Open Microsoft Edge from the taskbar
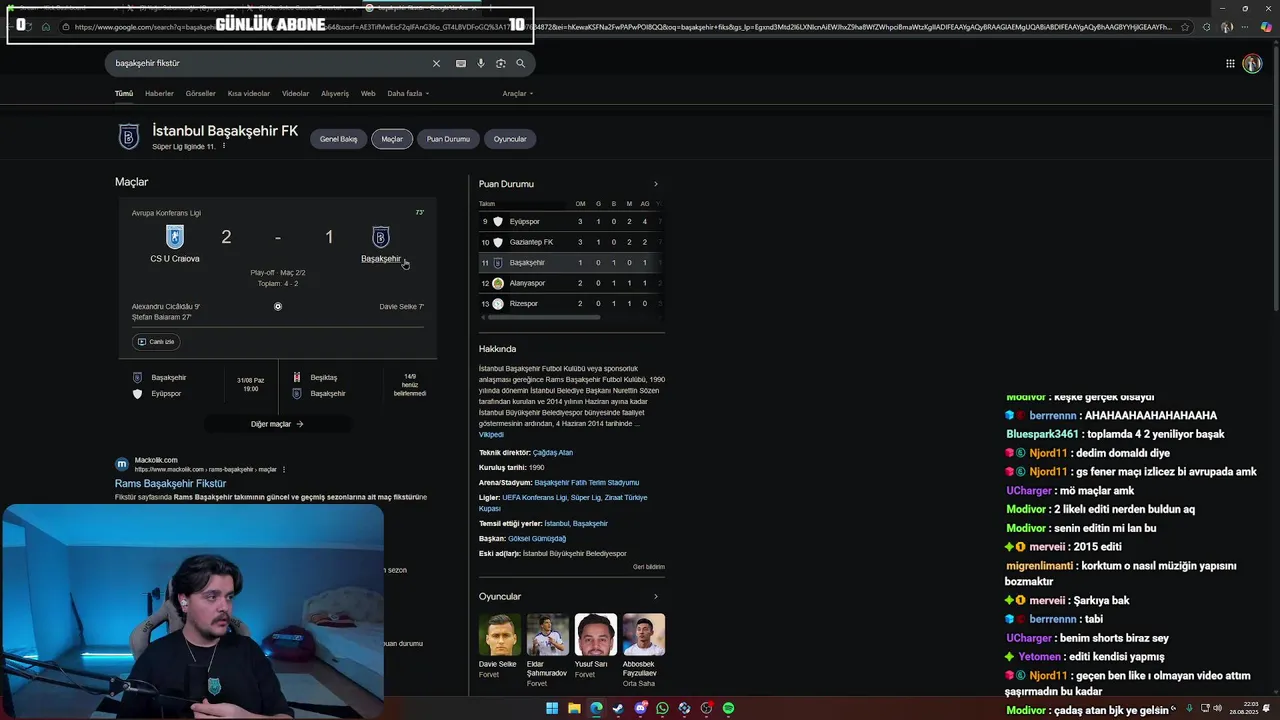 pos(596,708)
